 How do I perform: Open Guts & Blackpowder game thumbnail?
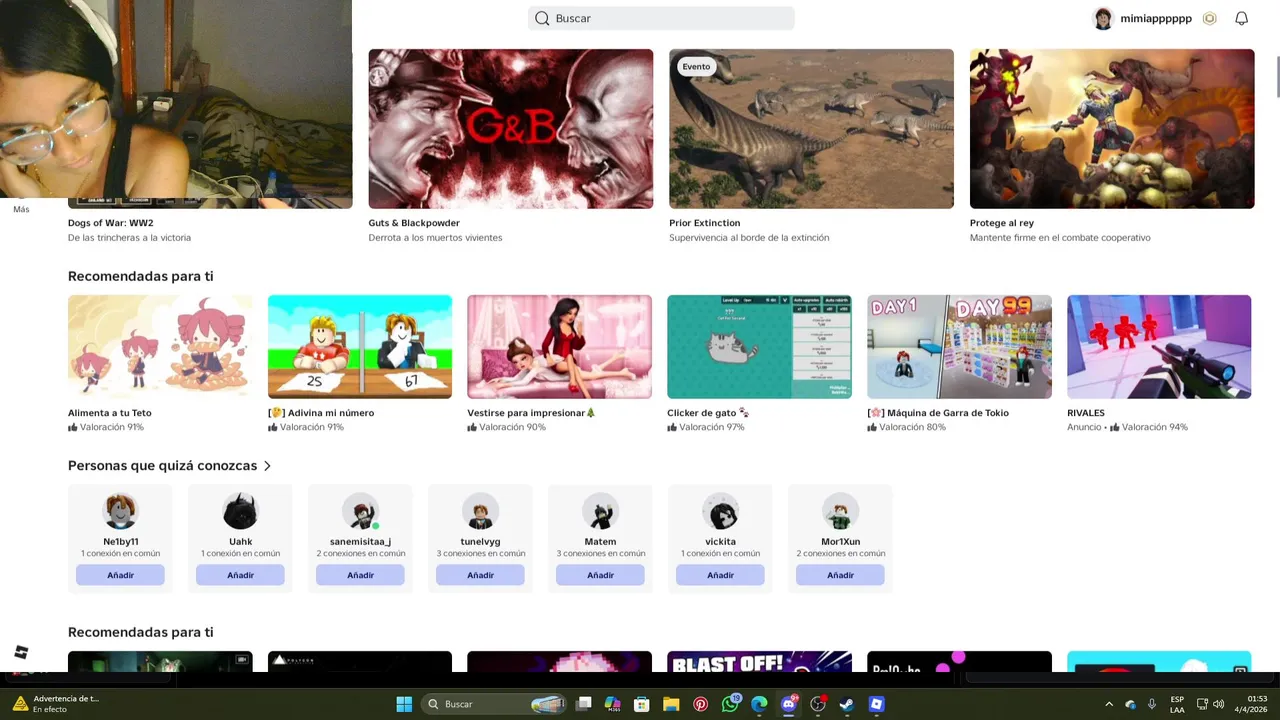[x=511, y=129]
